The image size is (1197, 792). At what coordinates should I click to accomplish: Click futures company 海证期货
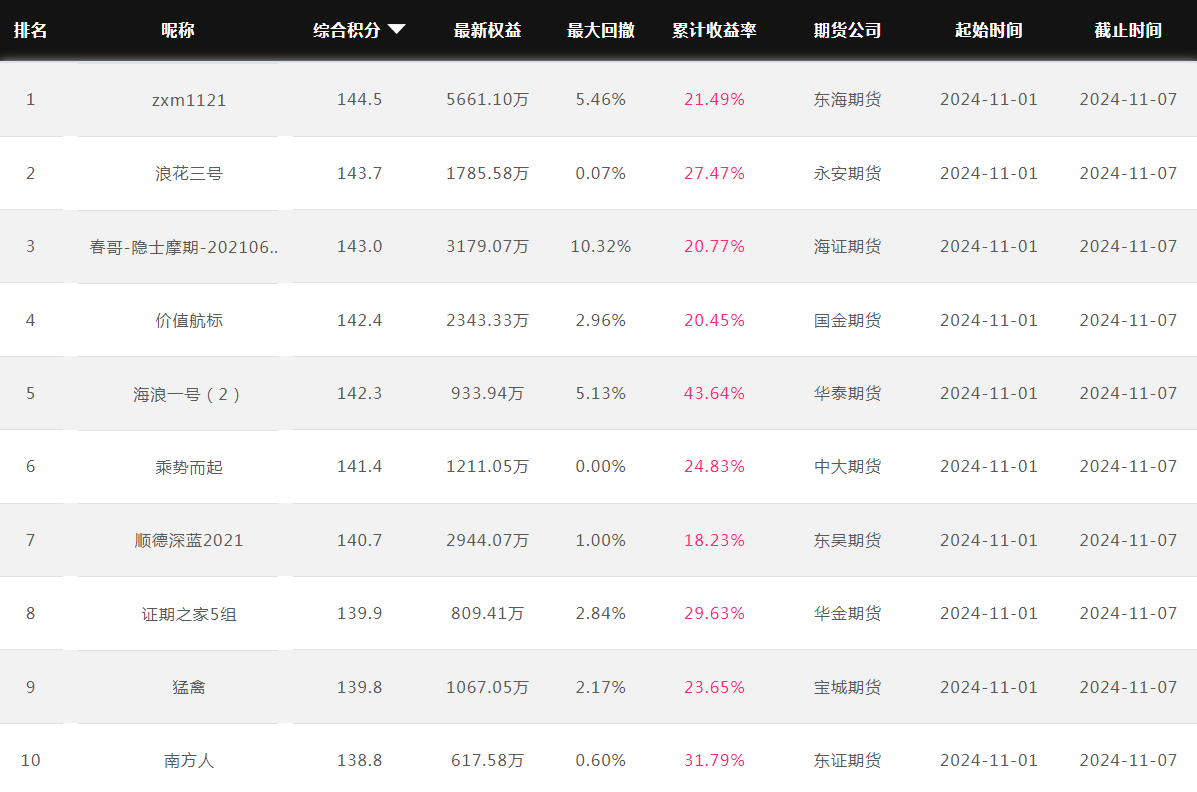pyautogui.click(x=847, y=246)
